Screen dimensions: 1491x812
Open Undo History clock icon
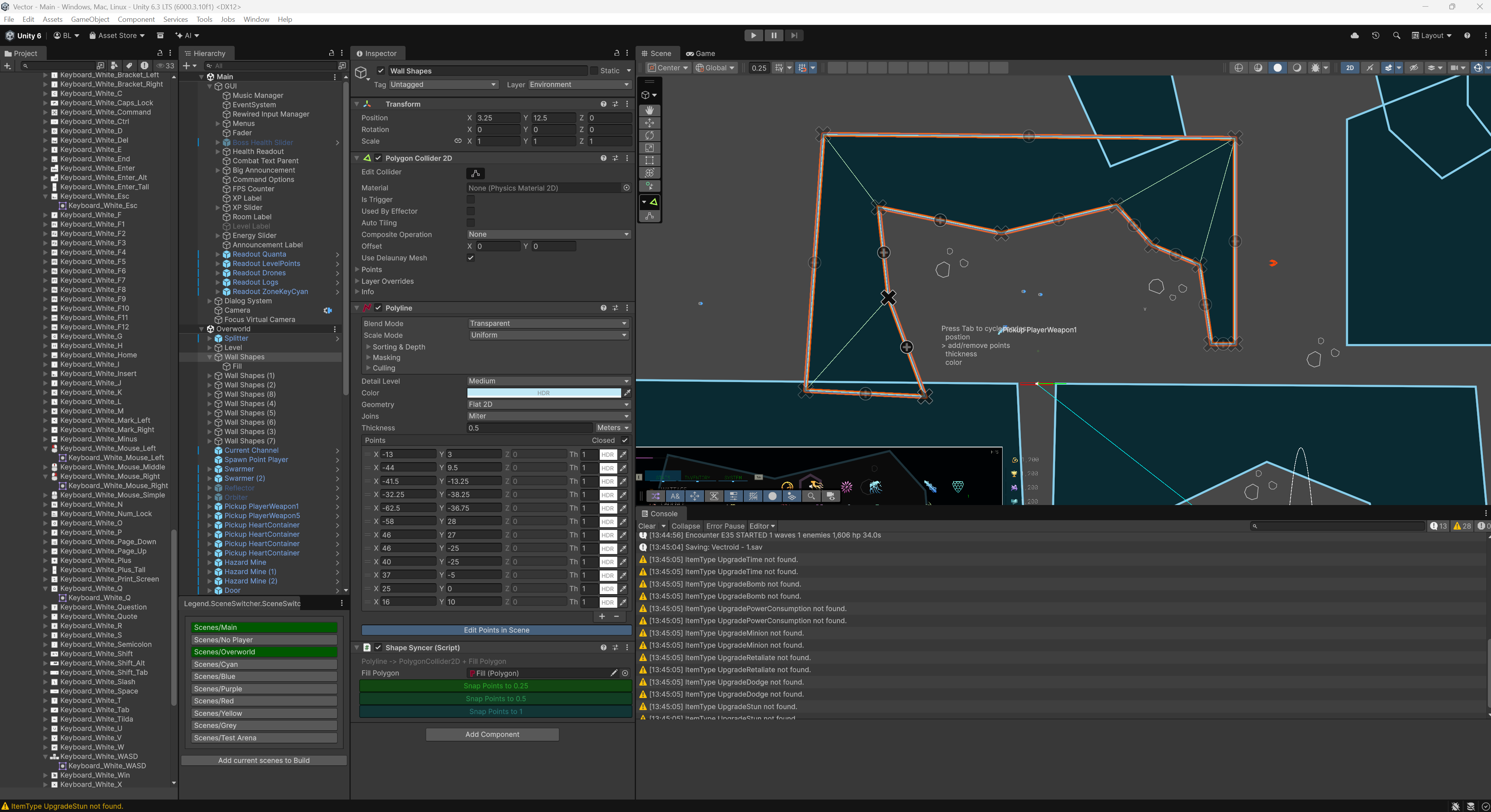pyautogui.click(x=1375, y=35)
